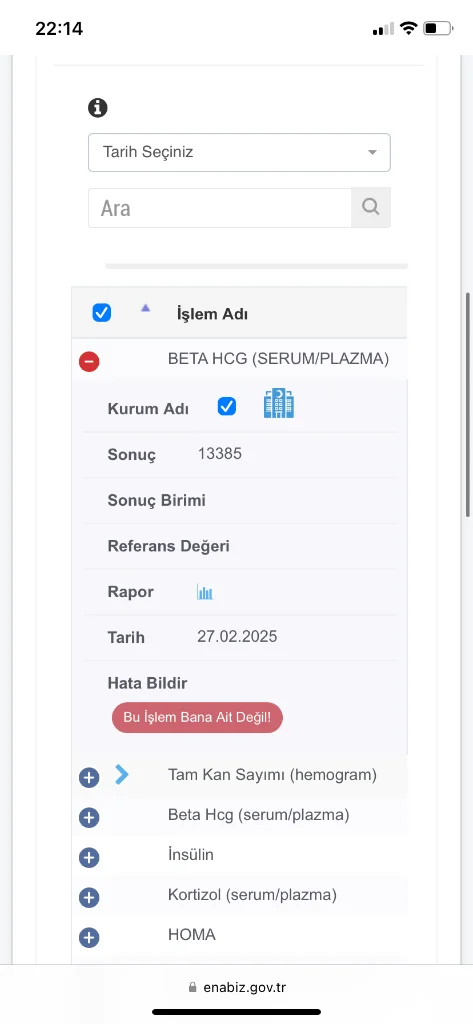View the Rapor bar chart icon
The image size is (473, 1024).
click(205, 592)
